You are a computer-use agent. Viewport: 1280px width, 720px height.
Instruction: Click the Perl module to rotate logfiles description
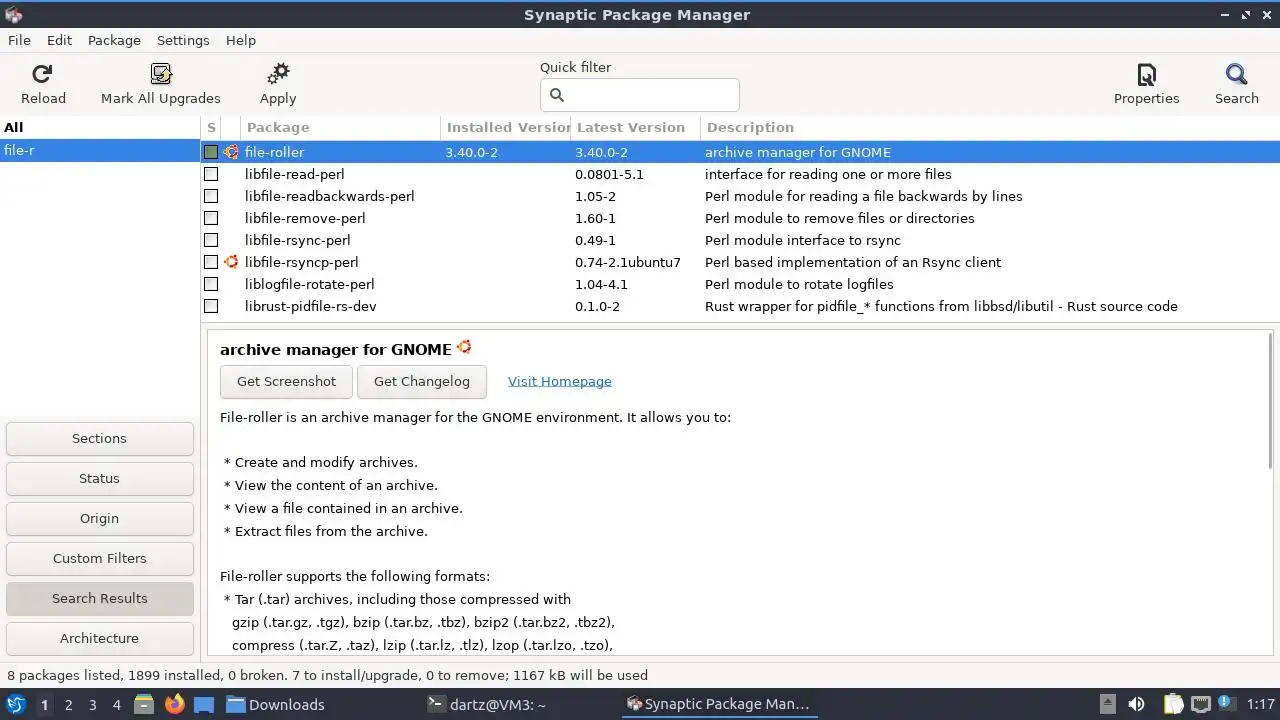[x=799, y=284]
